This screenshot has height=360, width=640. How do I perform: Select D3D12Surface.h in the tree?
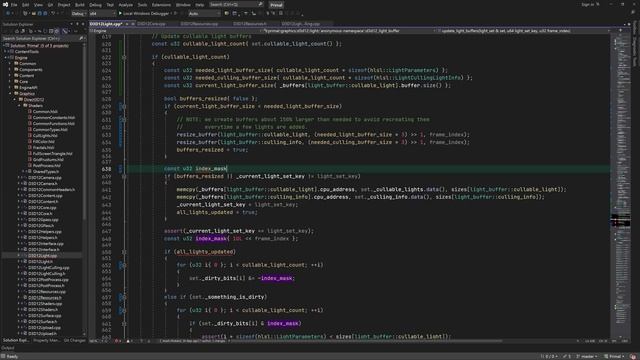[x=43, y=322]
